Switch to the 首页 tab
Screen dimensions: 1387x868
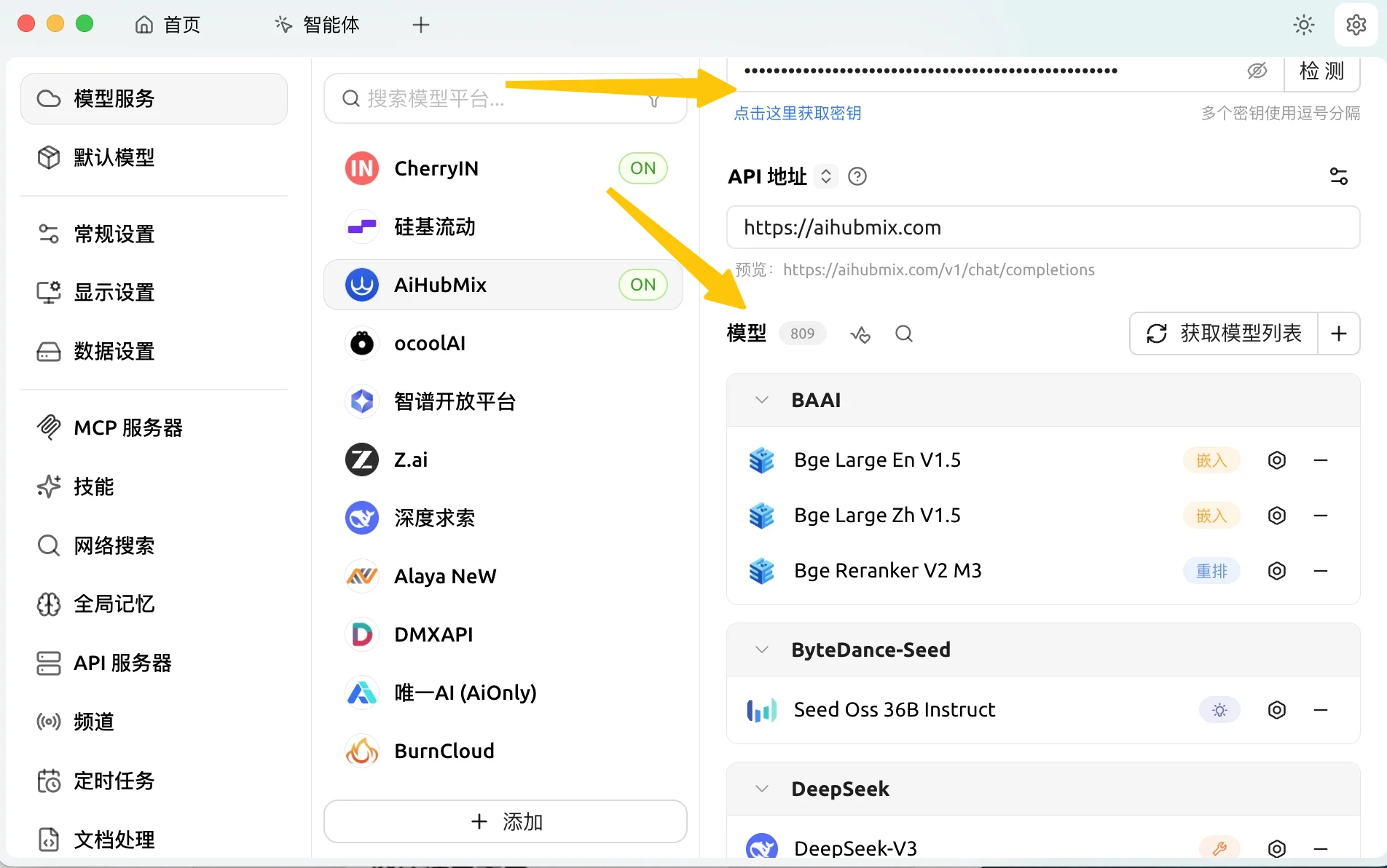[x=168, y=25]
